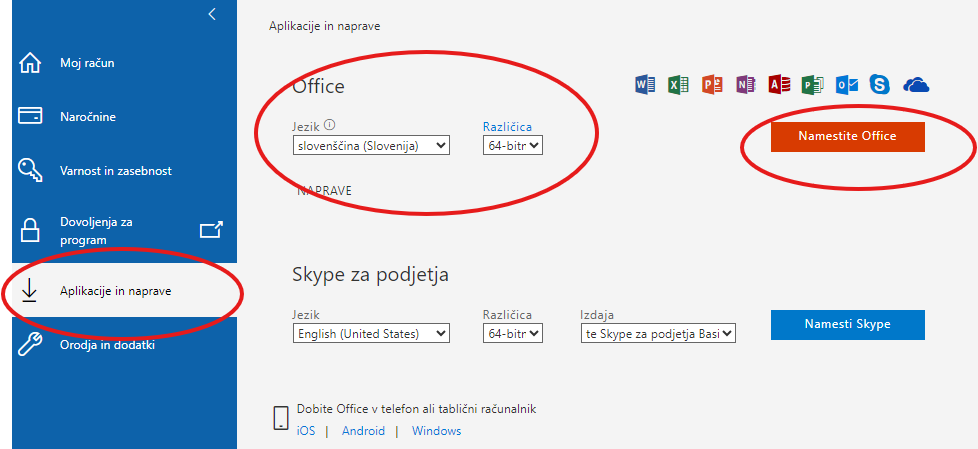
Task: Click the Namesti Skype button
Action: coord(848,324)
